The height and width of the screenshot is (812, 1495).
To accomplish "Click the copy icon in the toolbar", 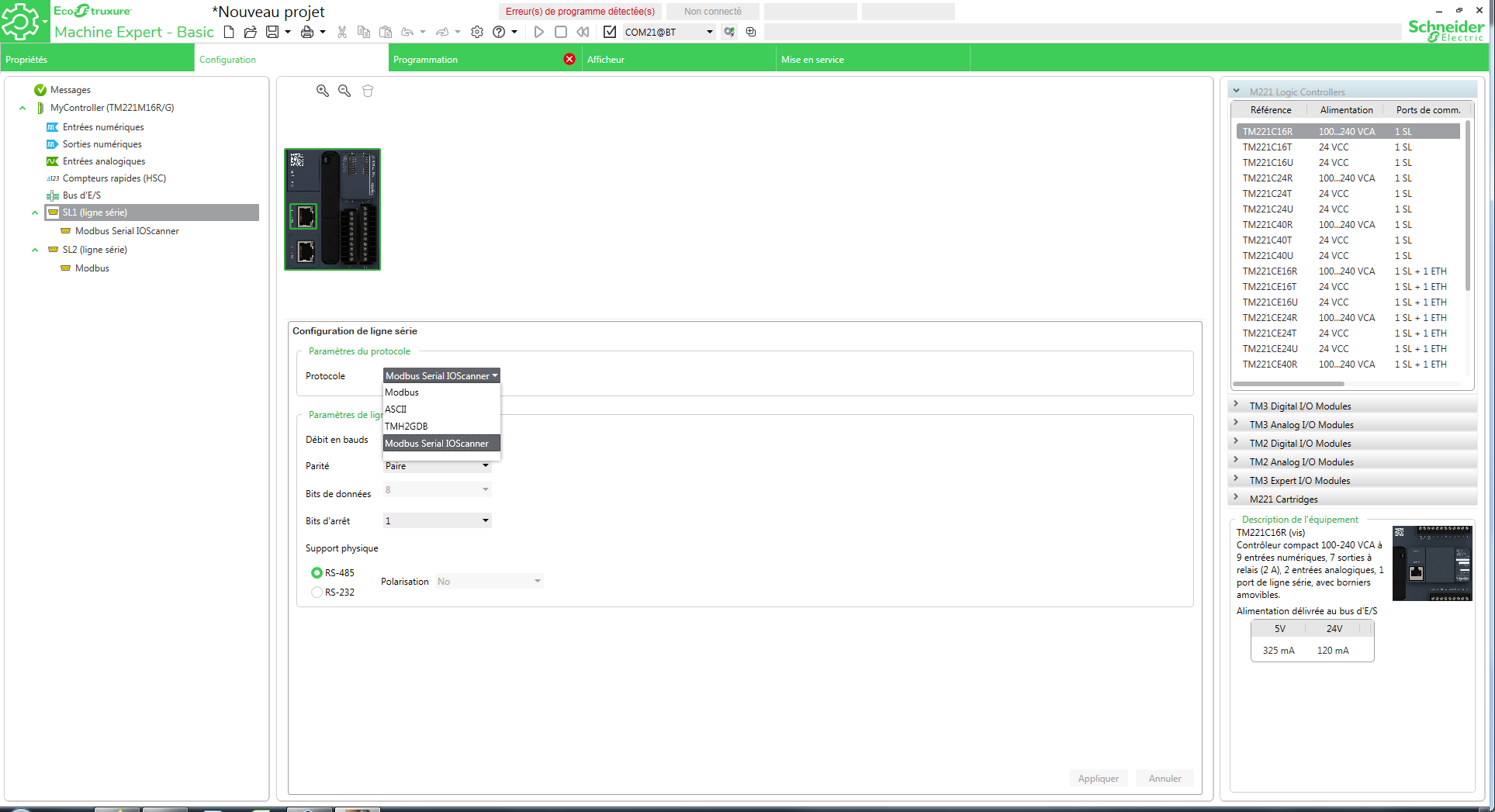I will [x=363, y=32].
